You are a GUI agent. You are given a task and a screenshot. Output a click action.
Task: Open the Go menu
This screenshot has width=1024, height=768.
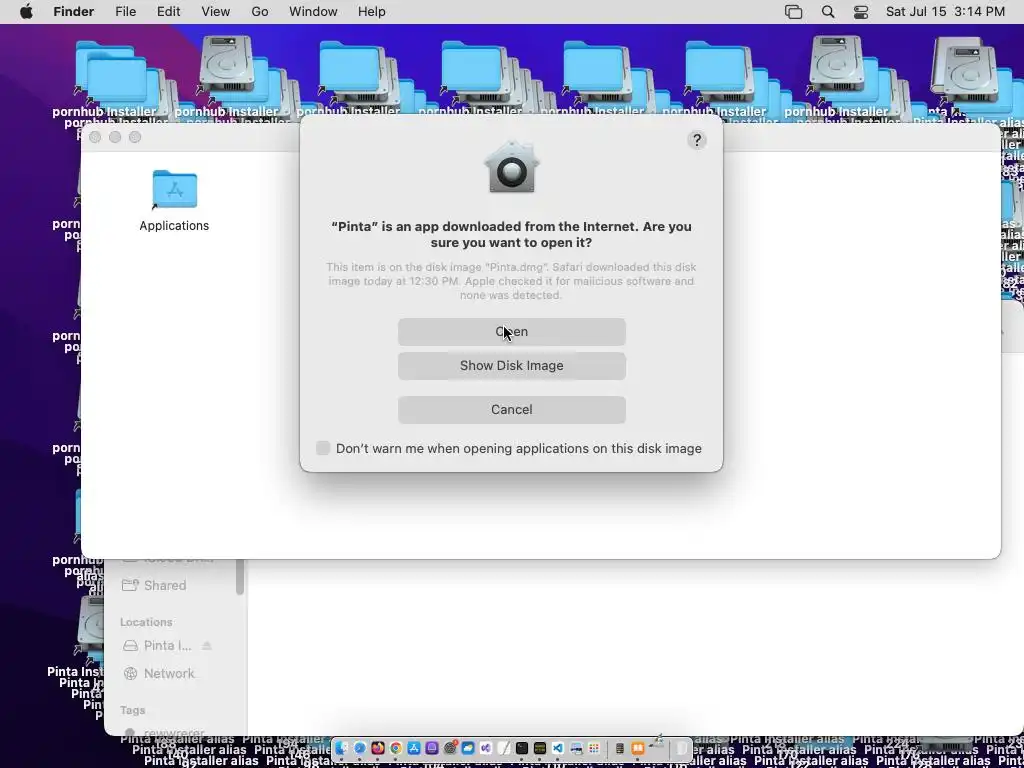point(260,12)
